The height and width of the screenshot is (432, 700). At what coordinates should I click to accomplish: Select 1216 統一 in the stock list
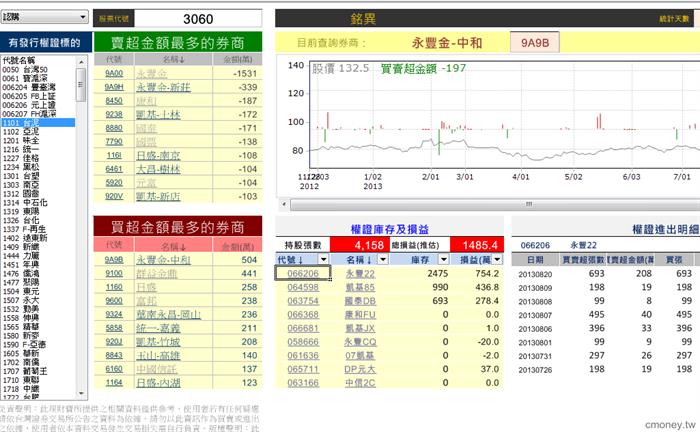(x=21, y=150)
